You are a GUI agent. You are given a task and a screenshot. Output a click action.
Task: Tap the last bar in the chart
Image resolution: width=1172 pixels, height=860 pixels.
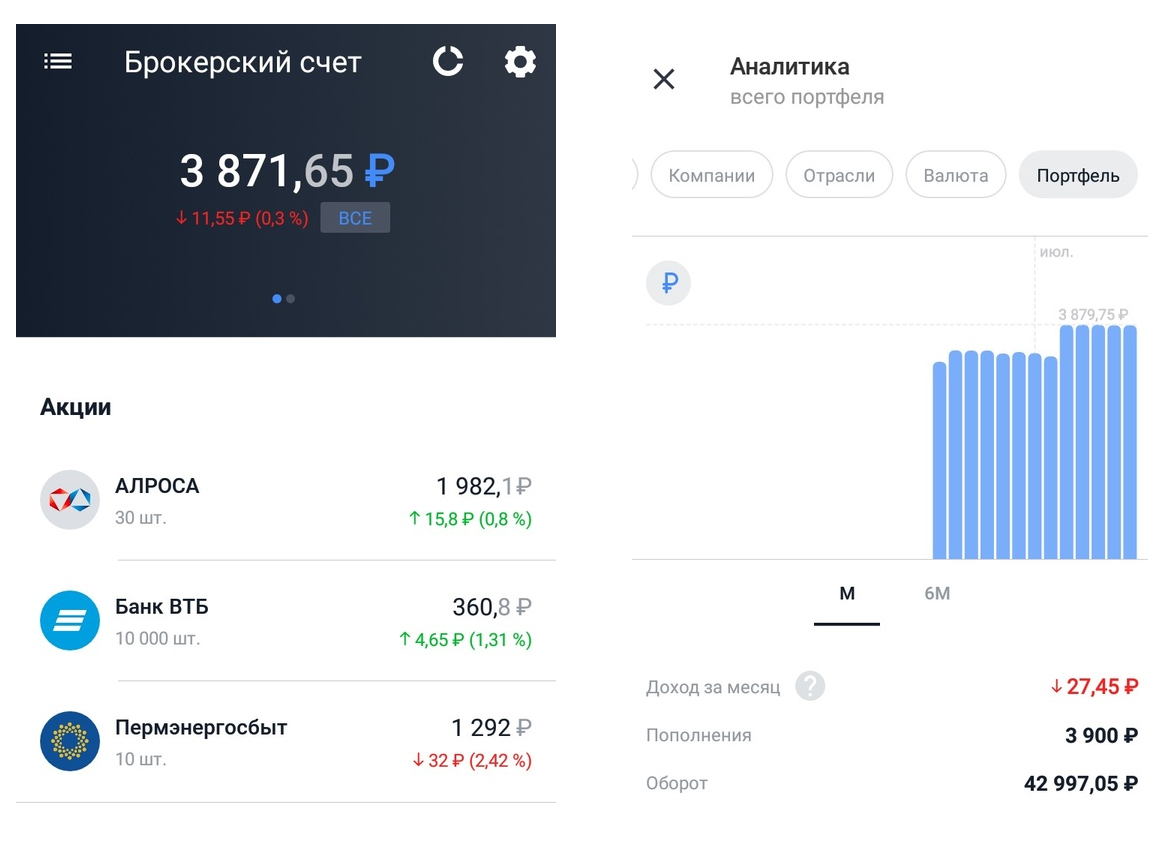[x=1129, y=442]
